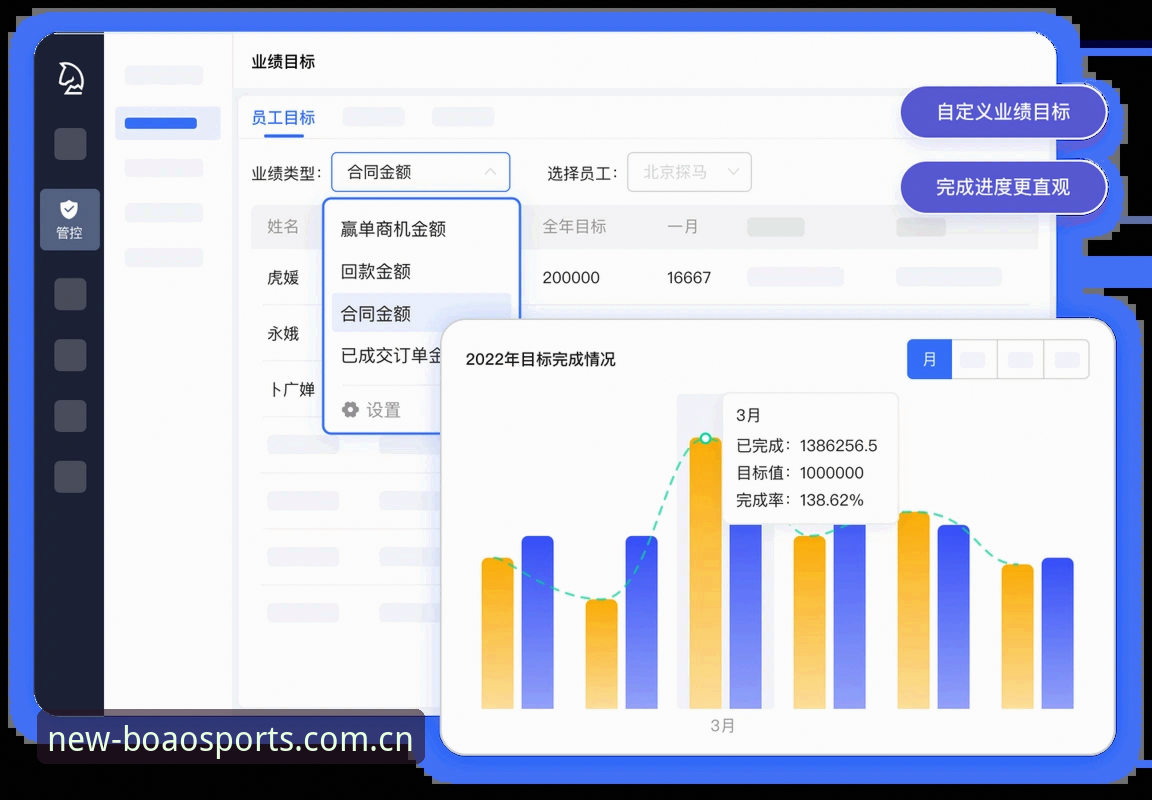This screenshot has height=800, width=1152.
Task: Pick the 已成交订单金额 dropdown entry
Action: click(391, 356)
